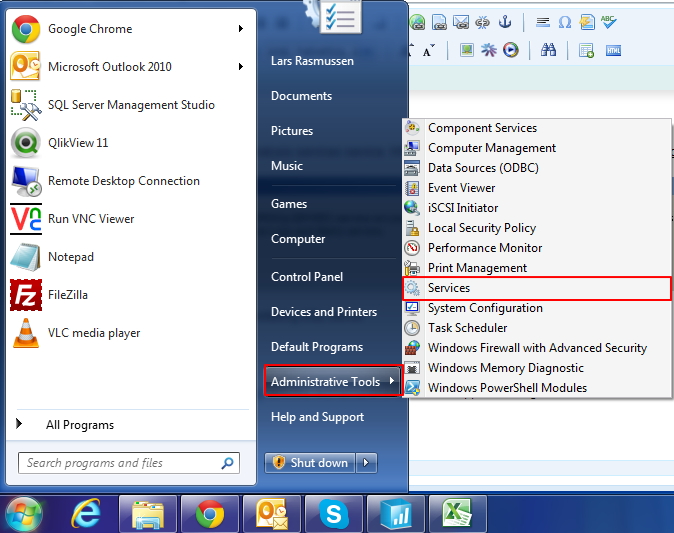Screen dimensions: 674x533
Task: Open Control Panel
Action: pyautogui.click(x=307, y=277)
